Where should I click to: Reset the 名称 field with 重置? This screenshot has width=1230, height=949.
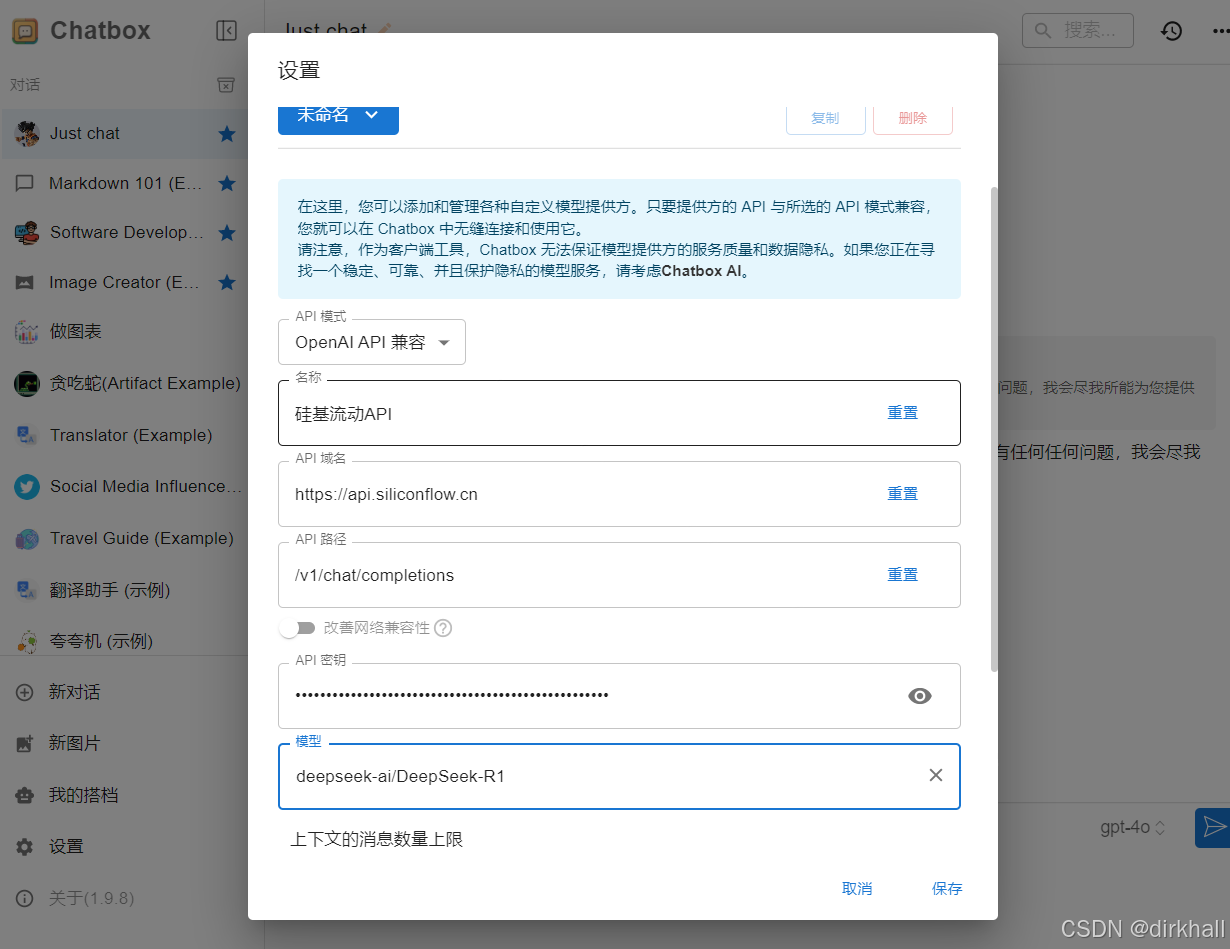point(903,413)
